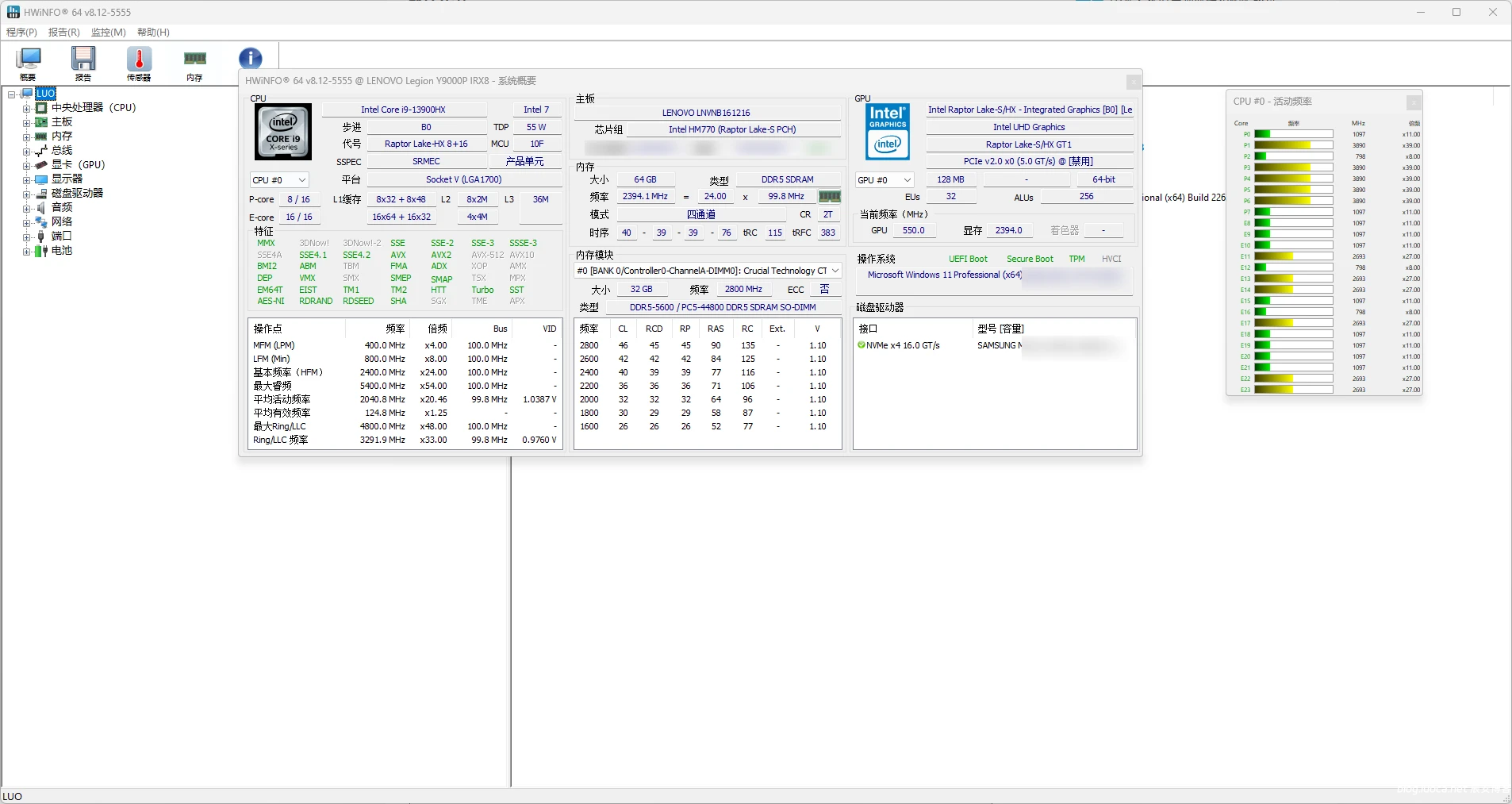
Task: Close the 系统概要 summary window
Action: [x=1134, y=82]
